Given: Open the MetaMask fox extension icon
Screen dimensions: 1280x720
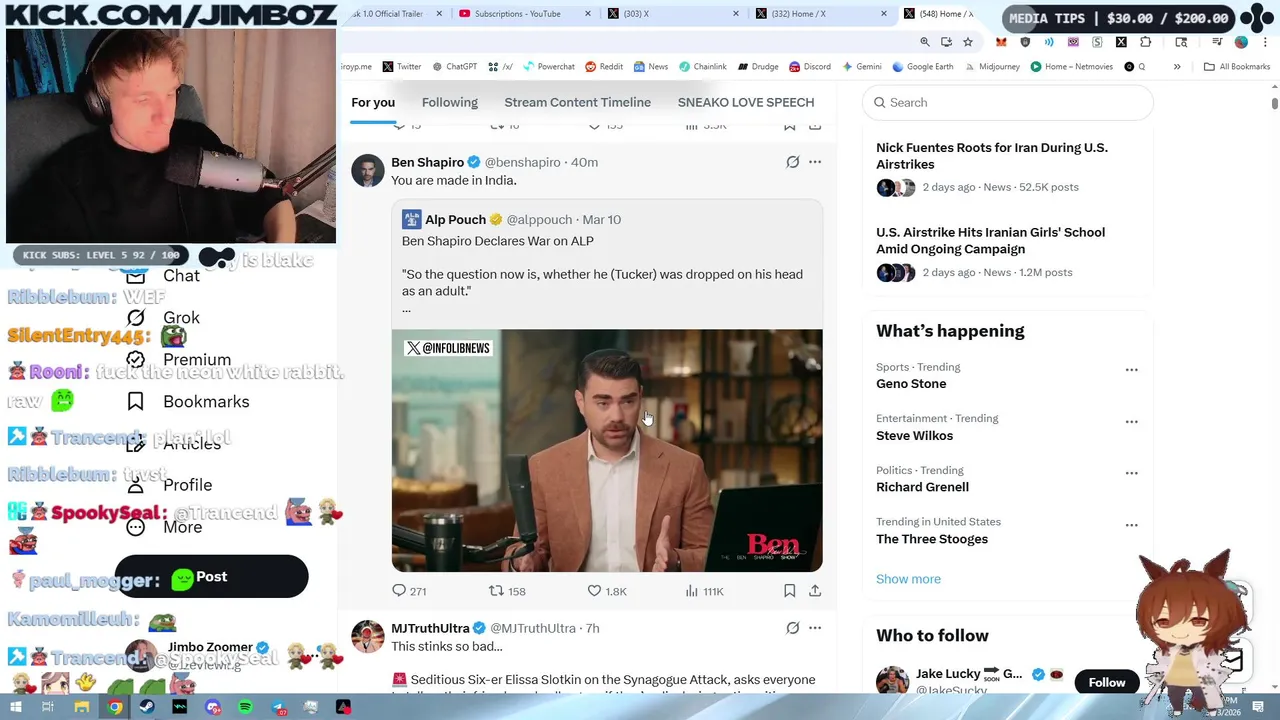Looking at the screenshot, I should [1001, 42].
